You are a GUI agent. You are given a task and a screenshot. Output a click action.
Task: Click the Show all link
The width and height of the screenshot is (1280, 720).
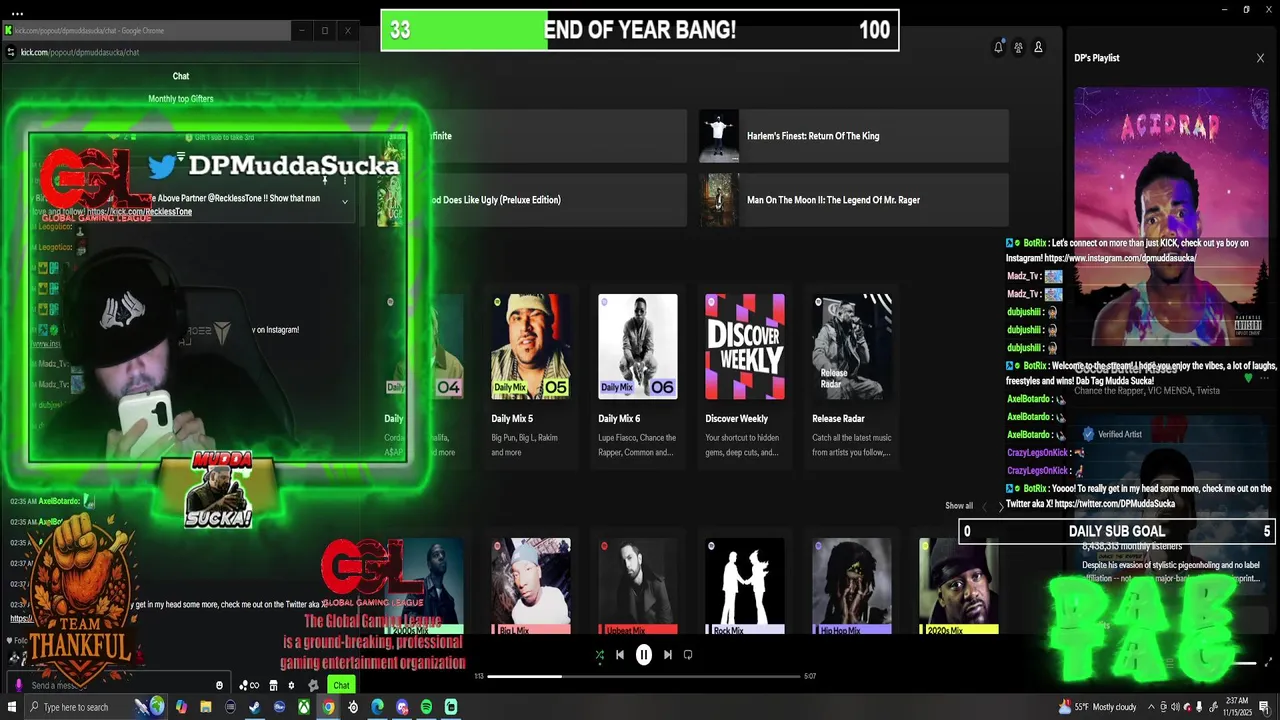click(x=959, y=506)
